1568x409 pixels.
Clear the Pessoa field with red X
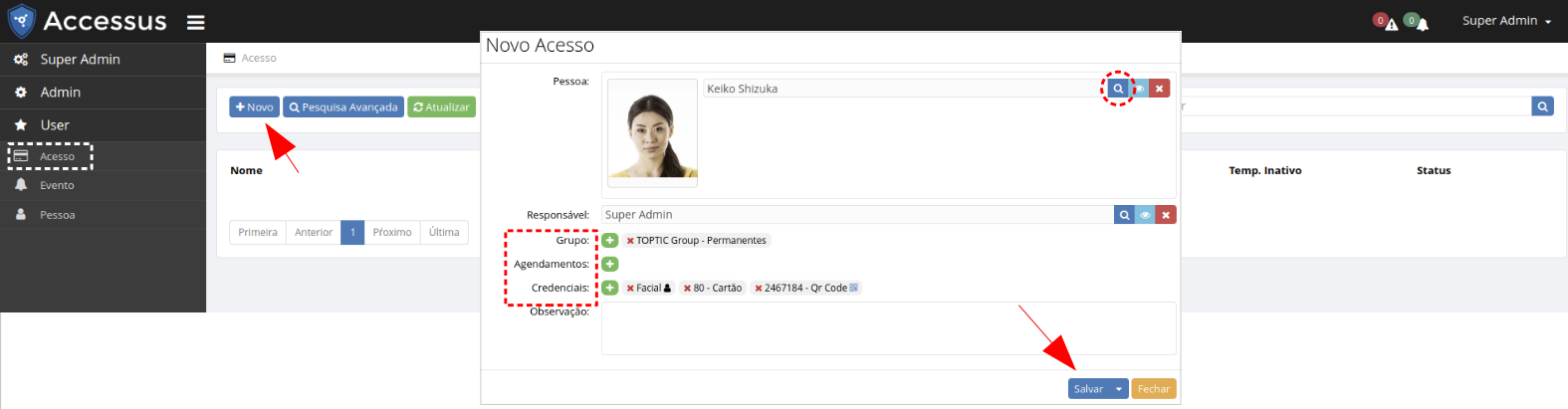pyautogui.click(x=1159, y=89)
